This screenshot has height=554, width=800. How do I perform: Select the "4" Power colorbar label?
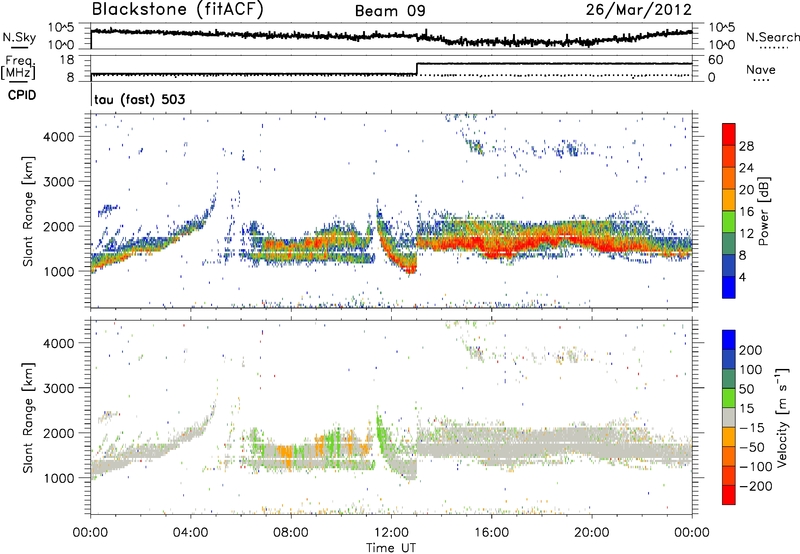tap(743, 277)
